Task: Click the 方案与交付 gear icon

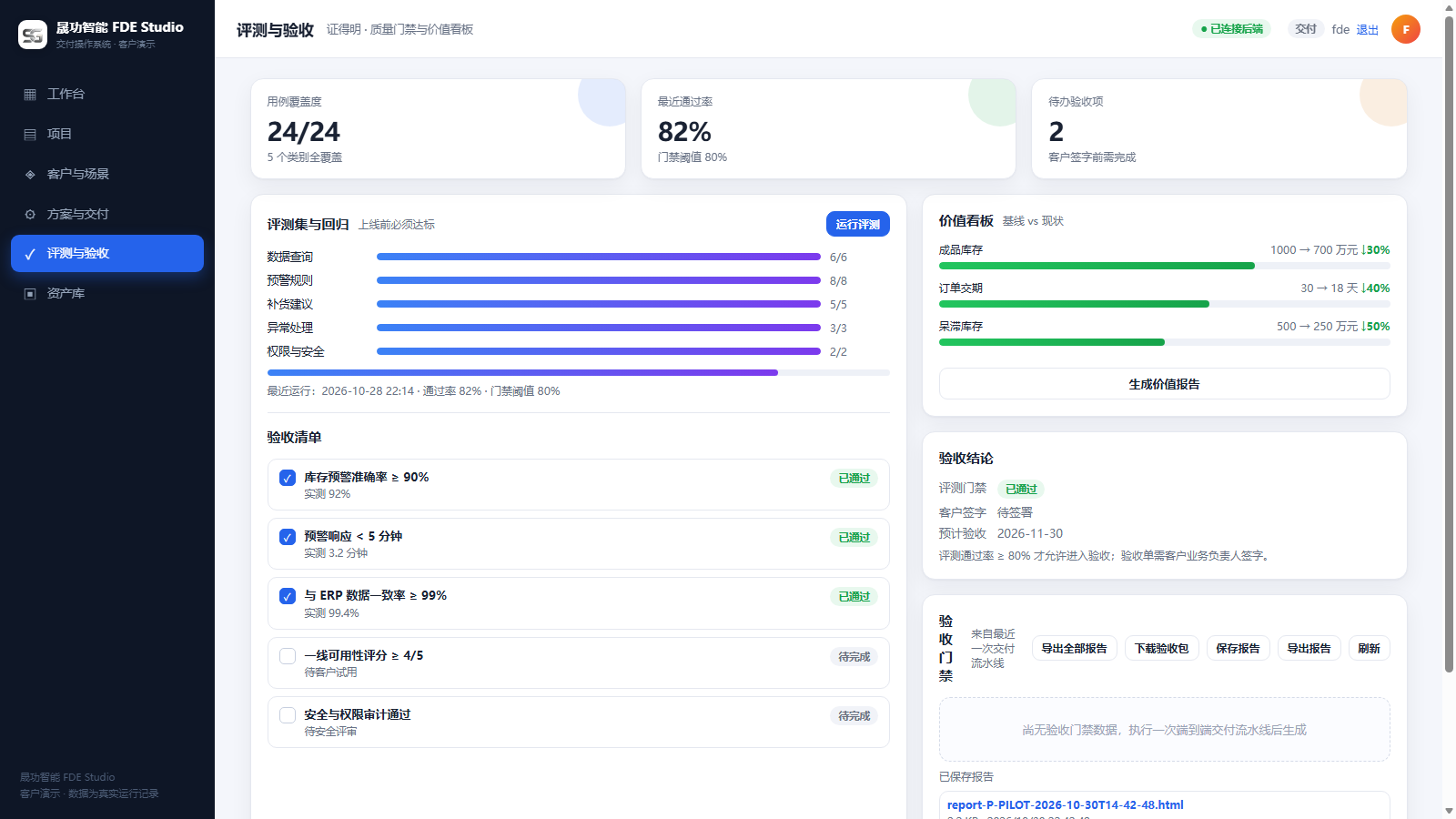Action: (30, 215)
